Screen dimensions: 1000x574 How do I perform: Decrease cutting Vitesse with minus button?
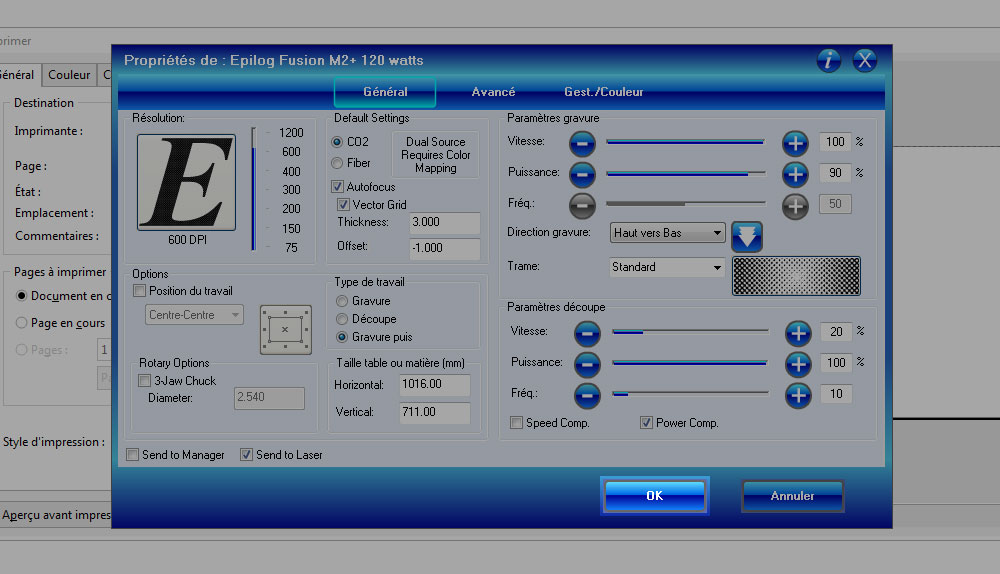[587, 333]
